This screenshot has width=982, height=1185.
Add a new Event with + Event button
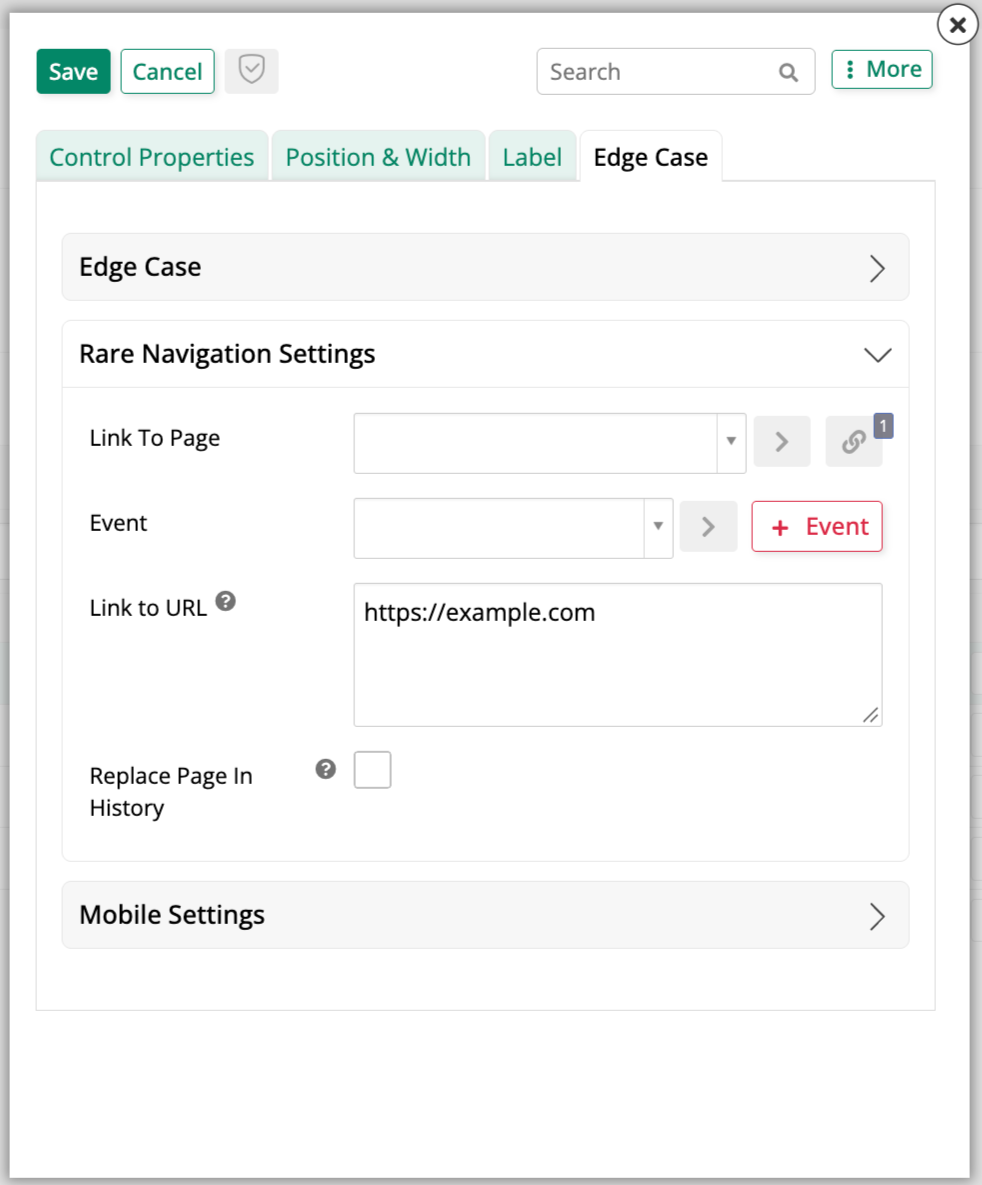pos(816,526)
